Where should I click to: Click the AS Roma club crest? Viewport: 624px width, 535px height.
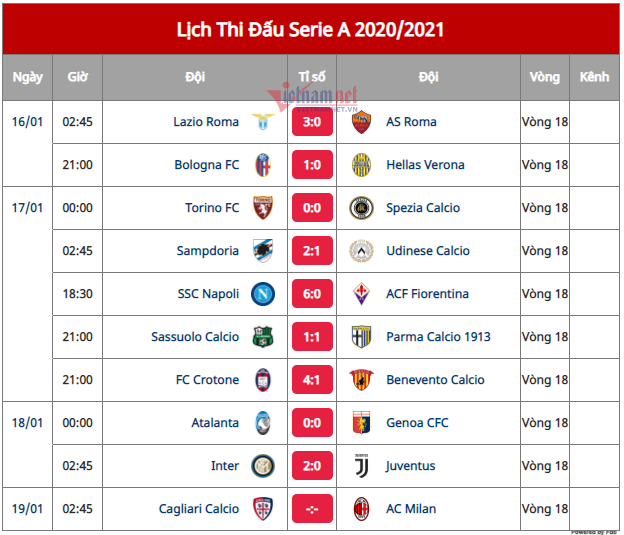pyautogui.click(x=361, y=122)
